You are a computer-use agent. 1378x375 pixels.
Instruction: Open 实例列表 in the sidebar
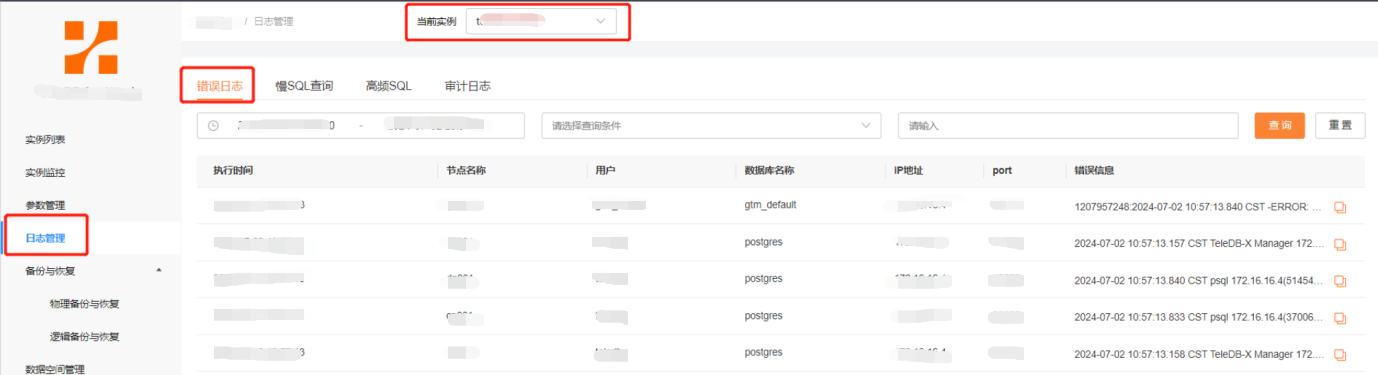click(x=45, y=140)
